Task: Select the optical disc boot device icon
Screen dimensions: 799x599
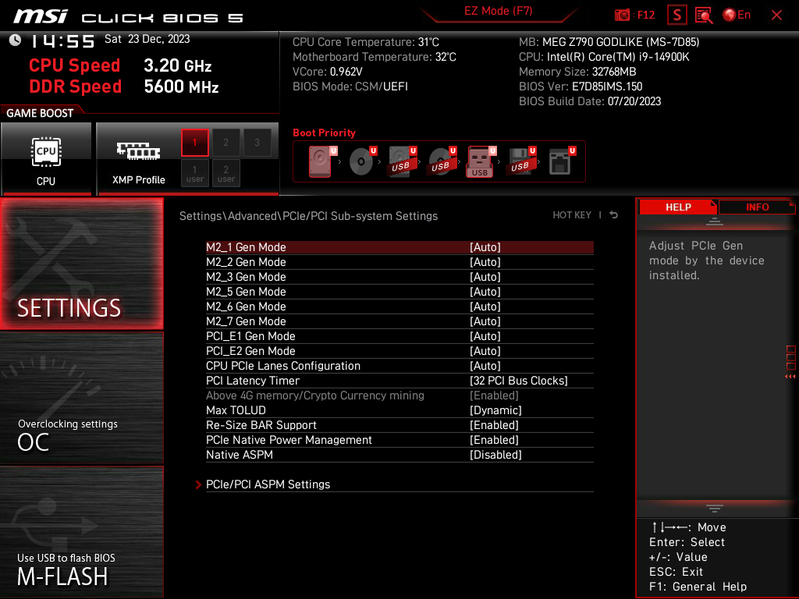Action: [x=362, y=161]
